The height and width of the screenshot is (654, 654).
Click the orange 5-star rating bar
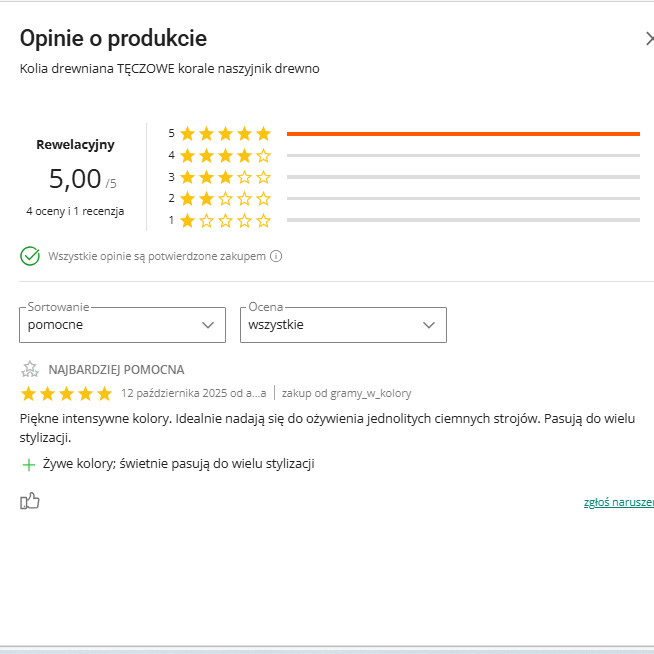tap(462, 133)
